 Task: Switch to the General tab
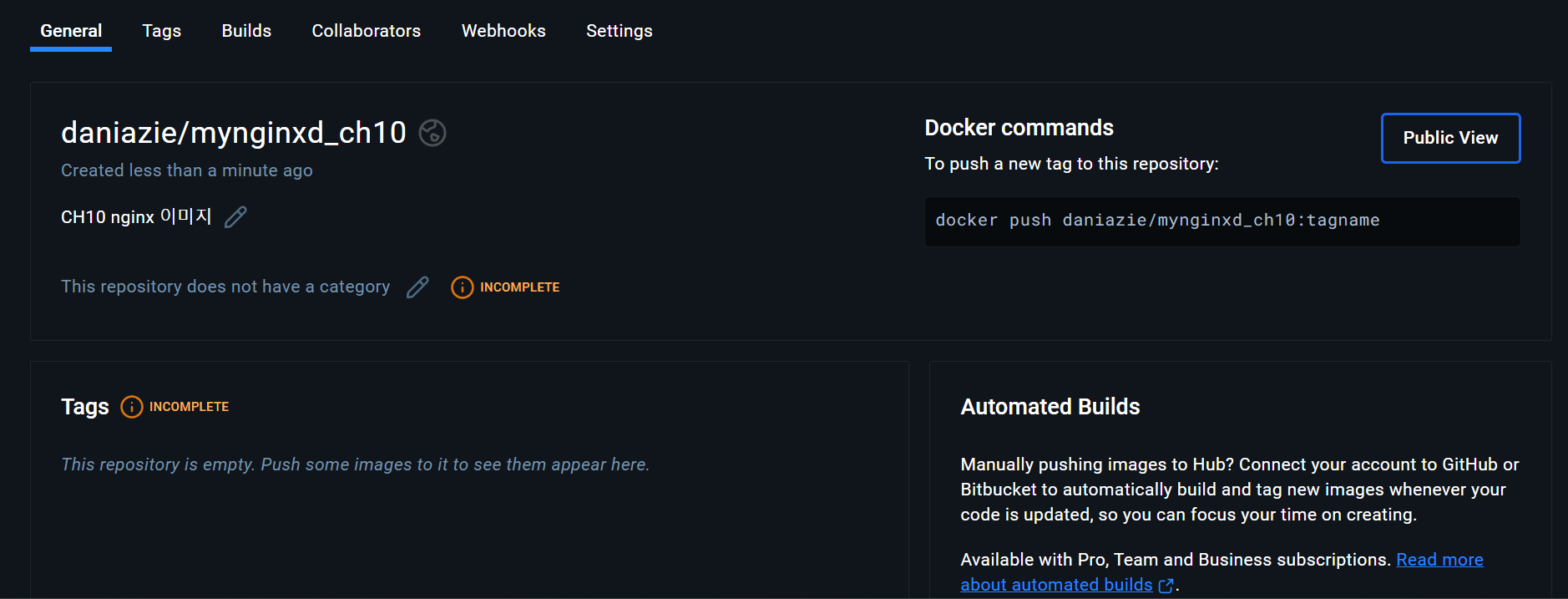71,31
